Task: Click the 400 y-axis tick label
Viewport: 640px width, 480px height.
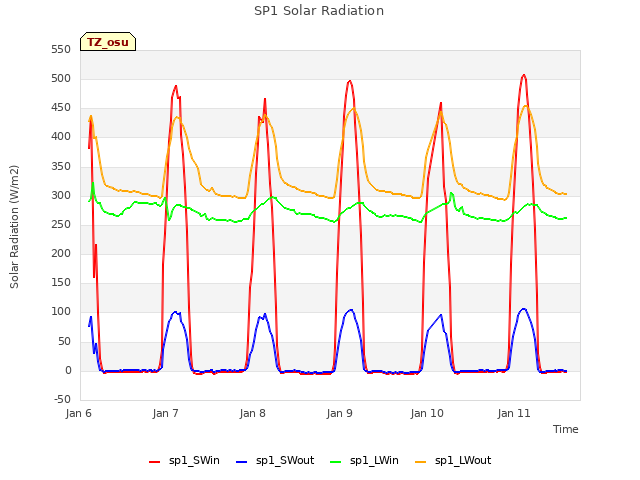Action: pos(61,137)
